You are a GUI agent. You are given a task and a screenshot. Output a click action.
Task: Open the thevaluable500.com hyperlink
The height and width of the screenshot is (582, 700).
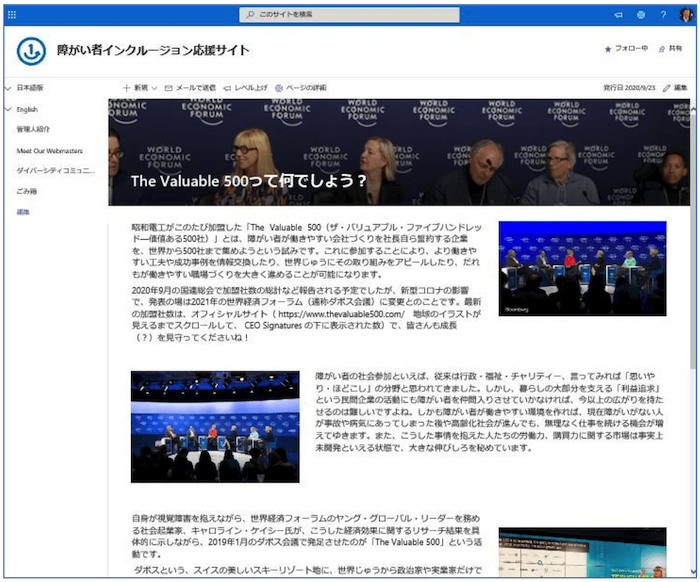pyautogui.click(x=342, y=314)
